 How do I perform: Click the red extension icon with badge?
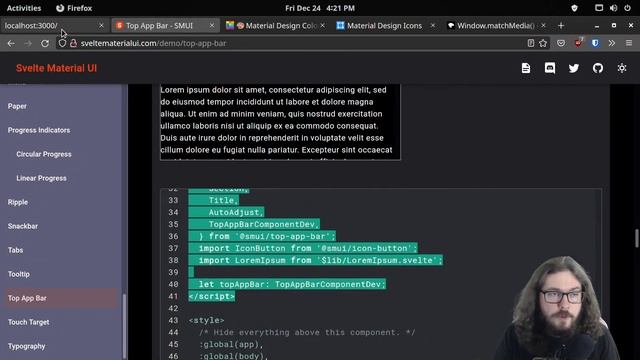click(x=578, y=42)
